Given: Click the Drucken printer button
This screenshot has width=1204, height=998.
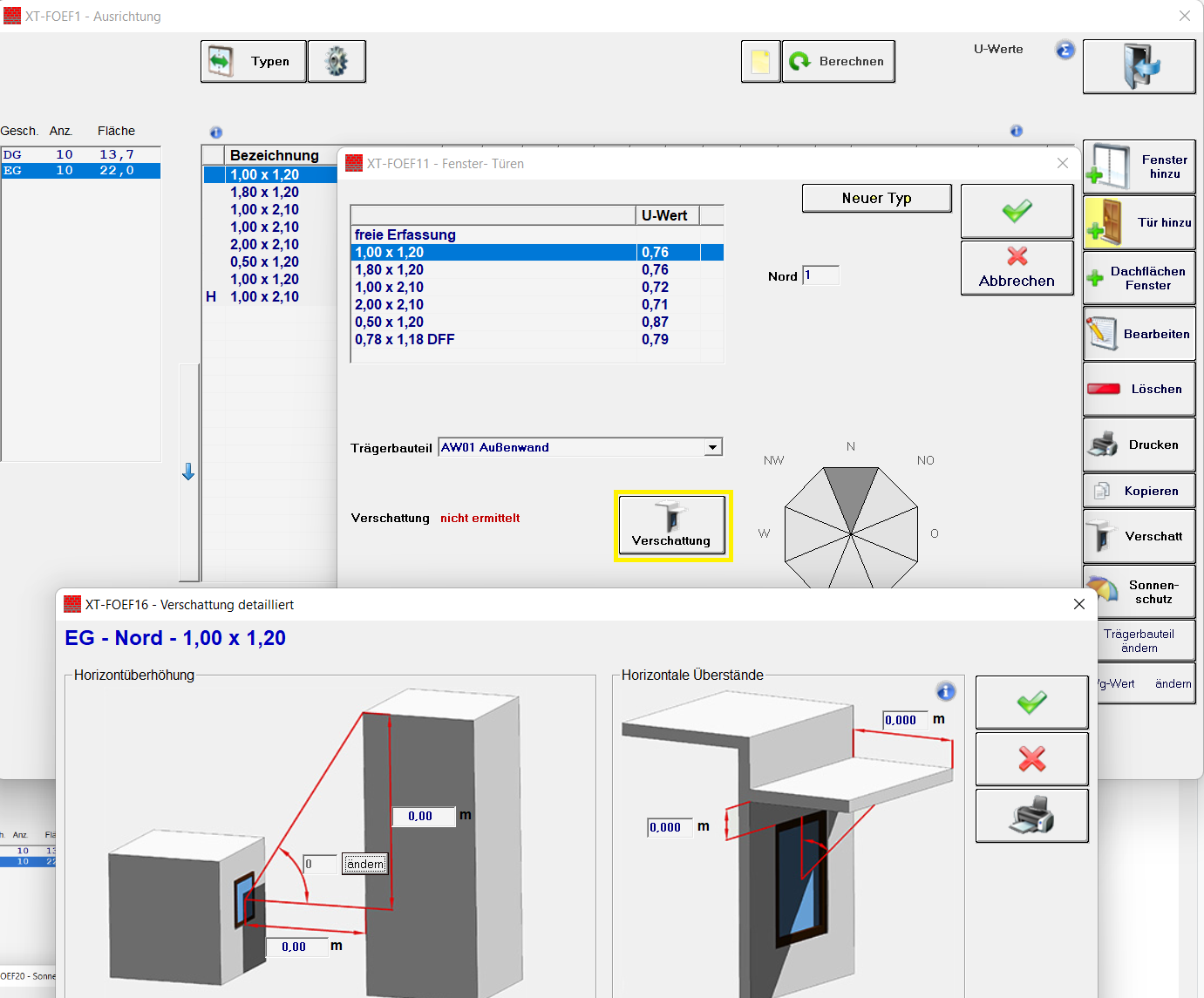Looking at the screenshot, I should [1139, 445].
